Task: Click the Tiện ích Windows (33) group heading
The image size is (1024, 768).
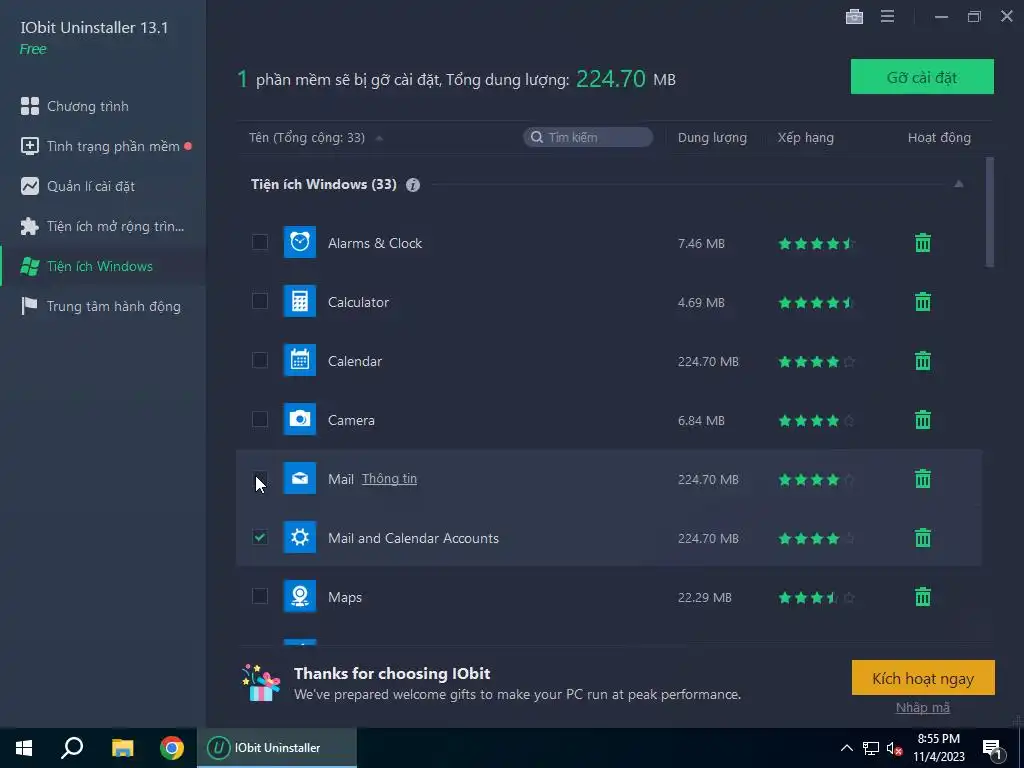Action: (x=324, y=184)
